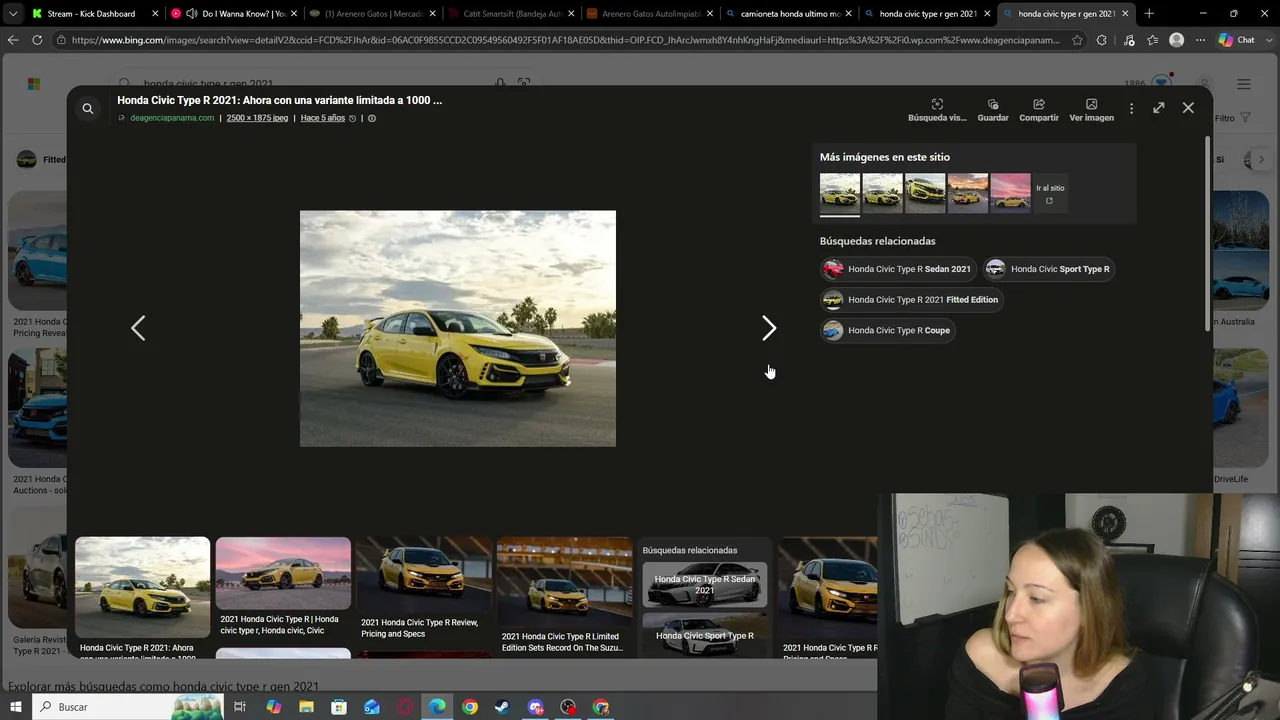Select the fourth site thumbnail with sunset

tap(968, 193)
